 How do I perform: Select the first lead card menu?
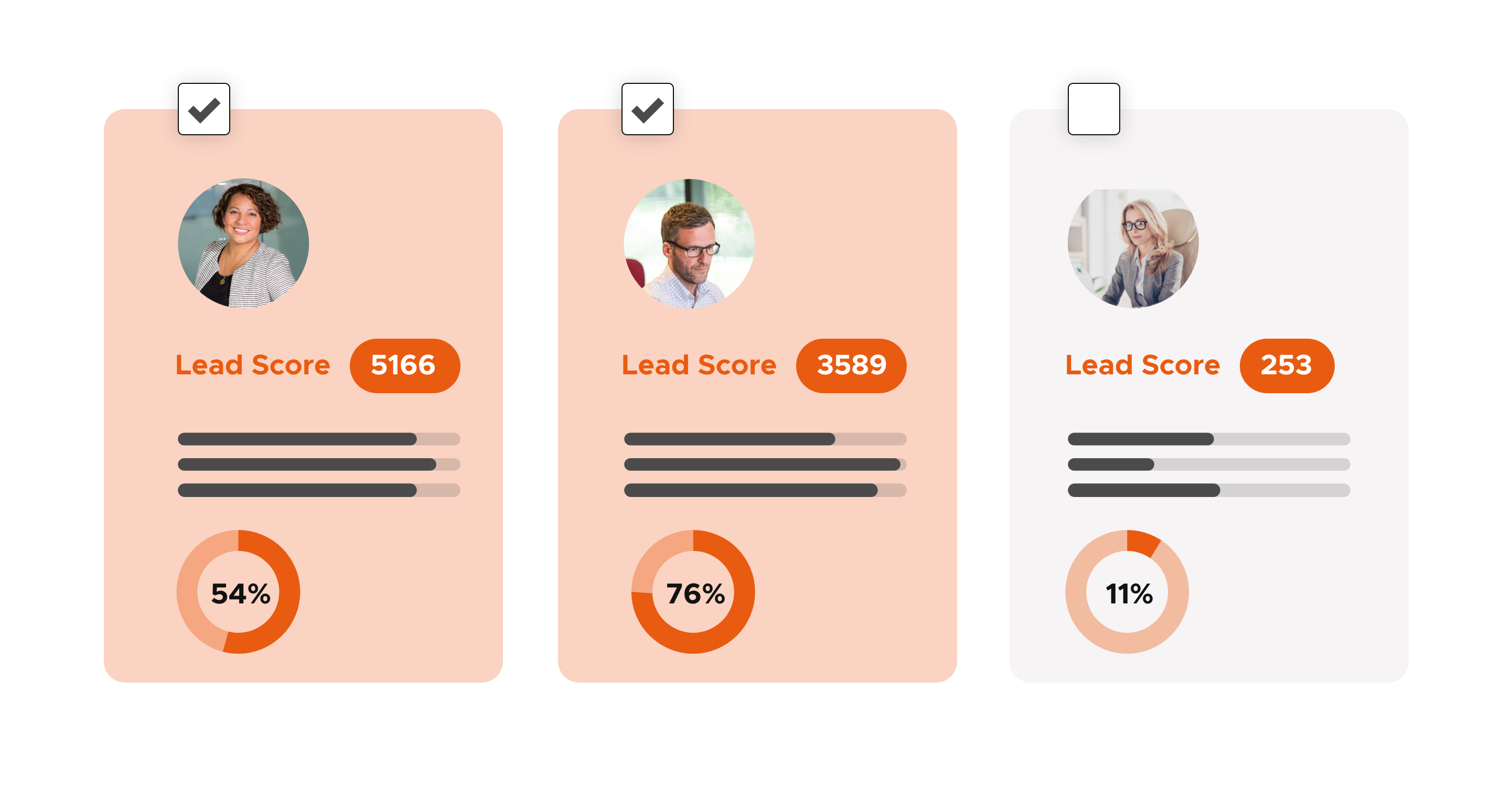point(205,110)
